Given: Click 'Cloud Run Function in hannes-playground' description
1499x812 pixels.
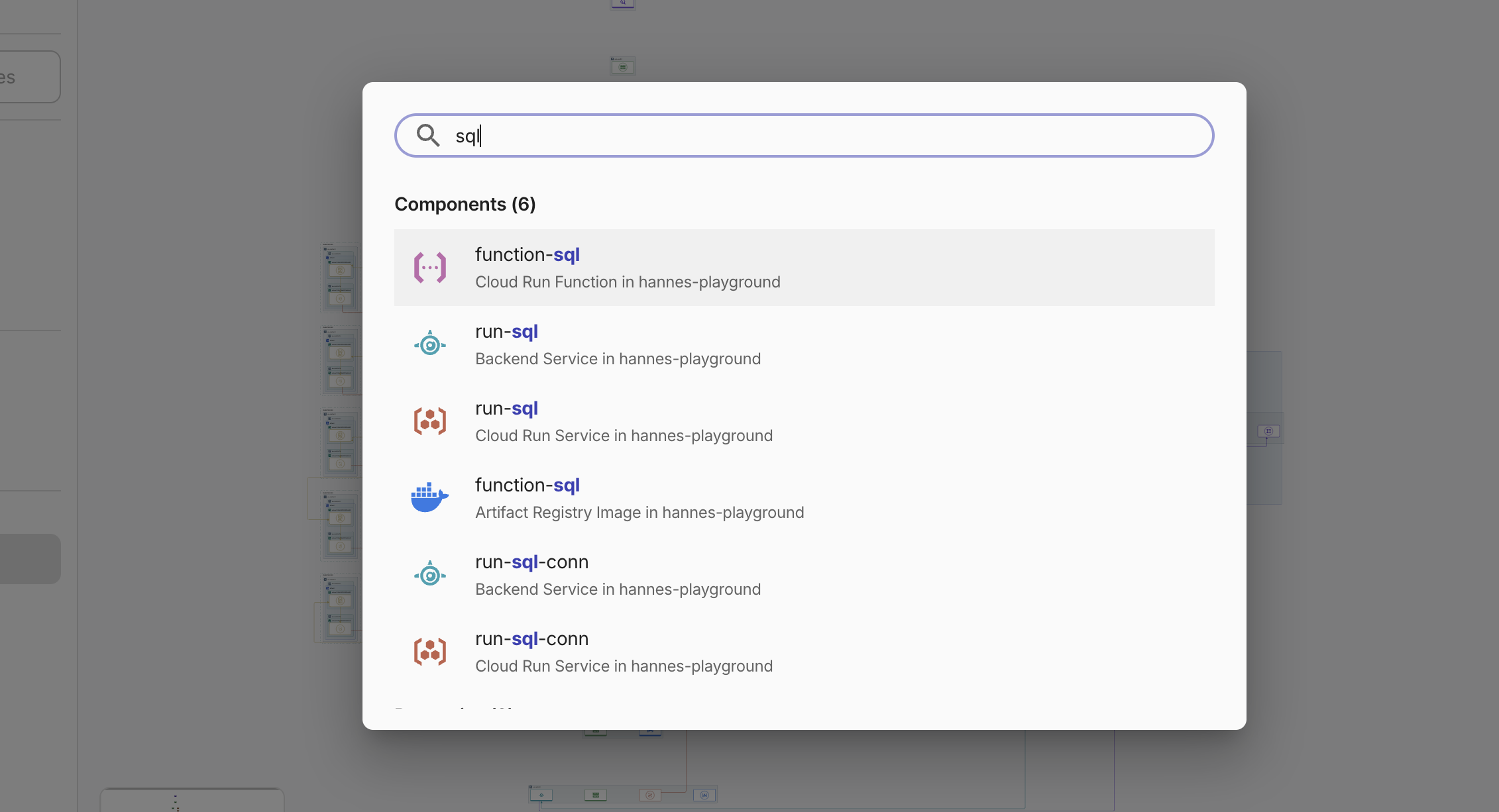Looking at the screenshot, I should (628, 282).
